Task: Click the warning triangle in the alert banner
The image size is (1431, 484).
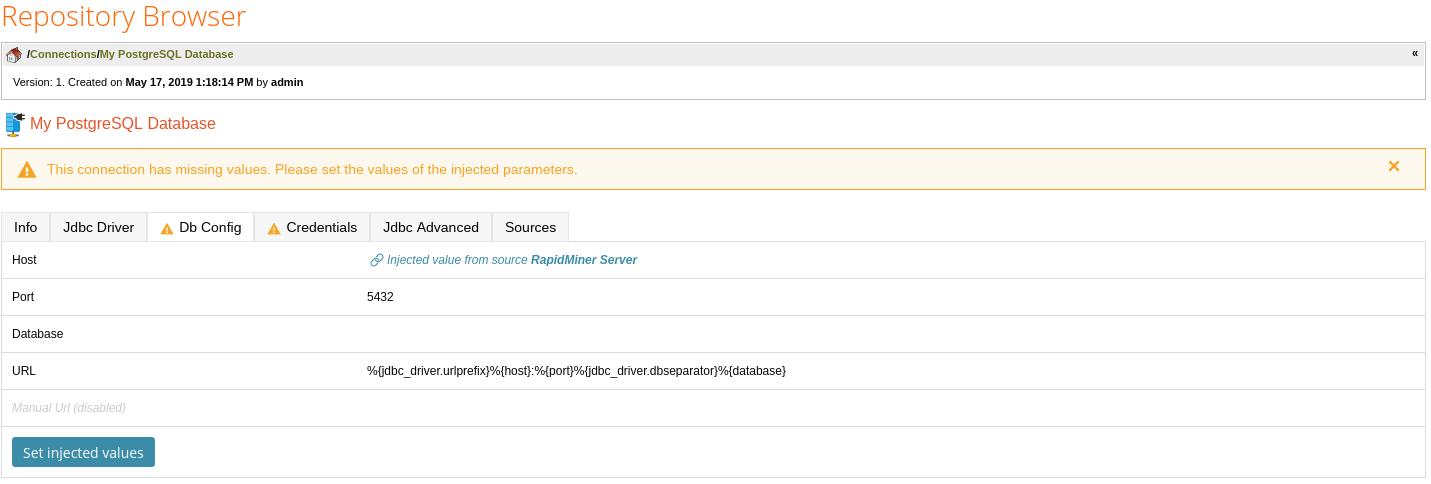Action: pos(27,170)
